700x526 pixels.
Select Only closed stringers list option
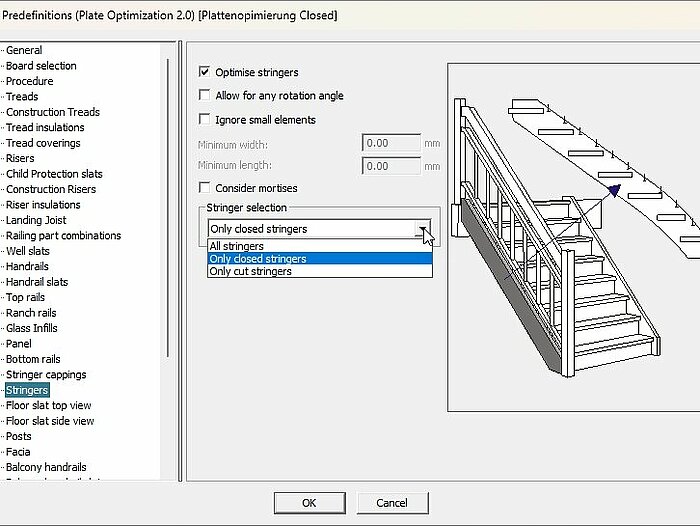point(320,259)
